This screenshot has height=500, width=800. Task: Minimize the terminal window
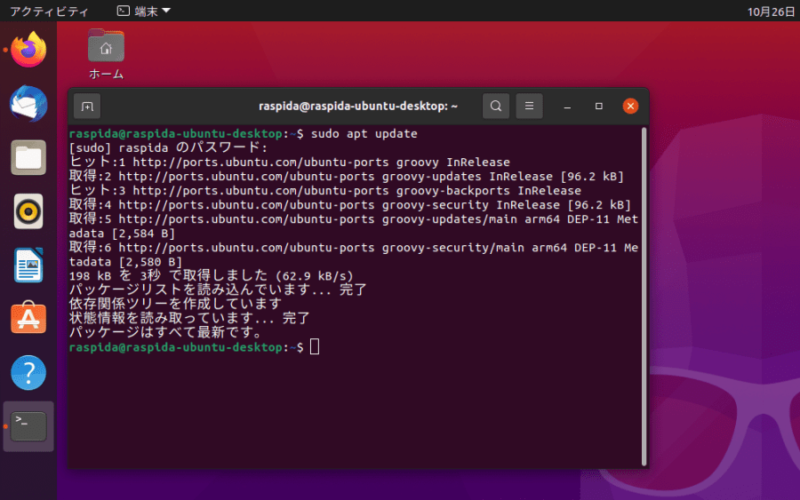(567, 106)
